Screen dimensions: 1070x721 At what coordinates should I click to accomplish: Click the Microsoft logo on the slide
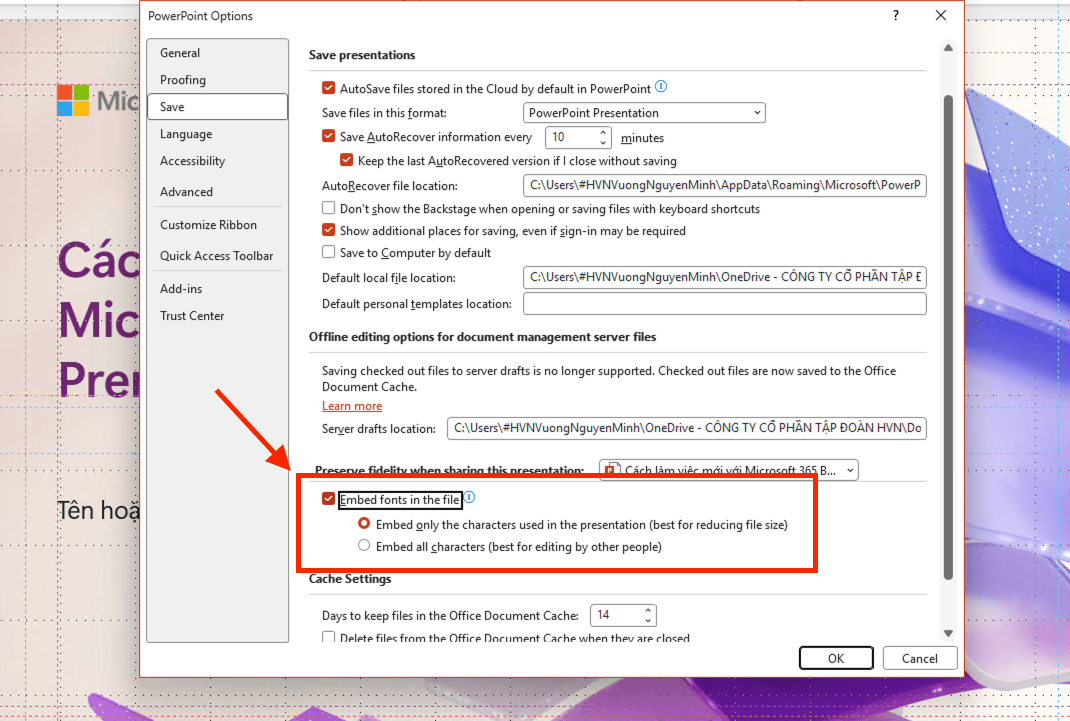click(x=73, y=100)
